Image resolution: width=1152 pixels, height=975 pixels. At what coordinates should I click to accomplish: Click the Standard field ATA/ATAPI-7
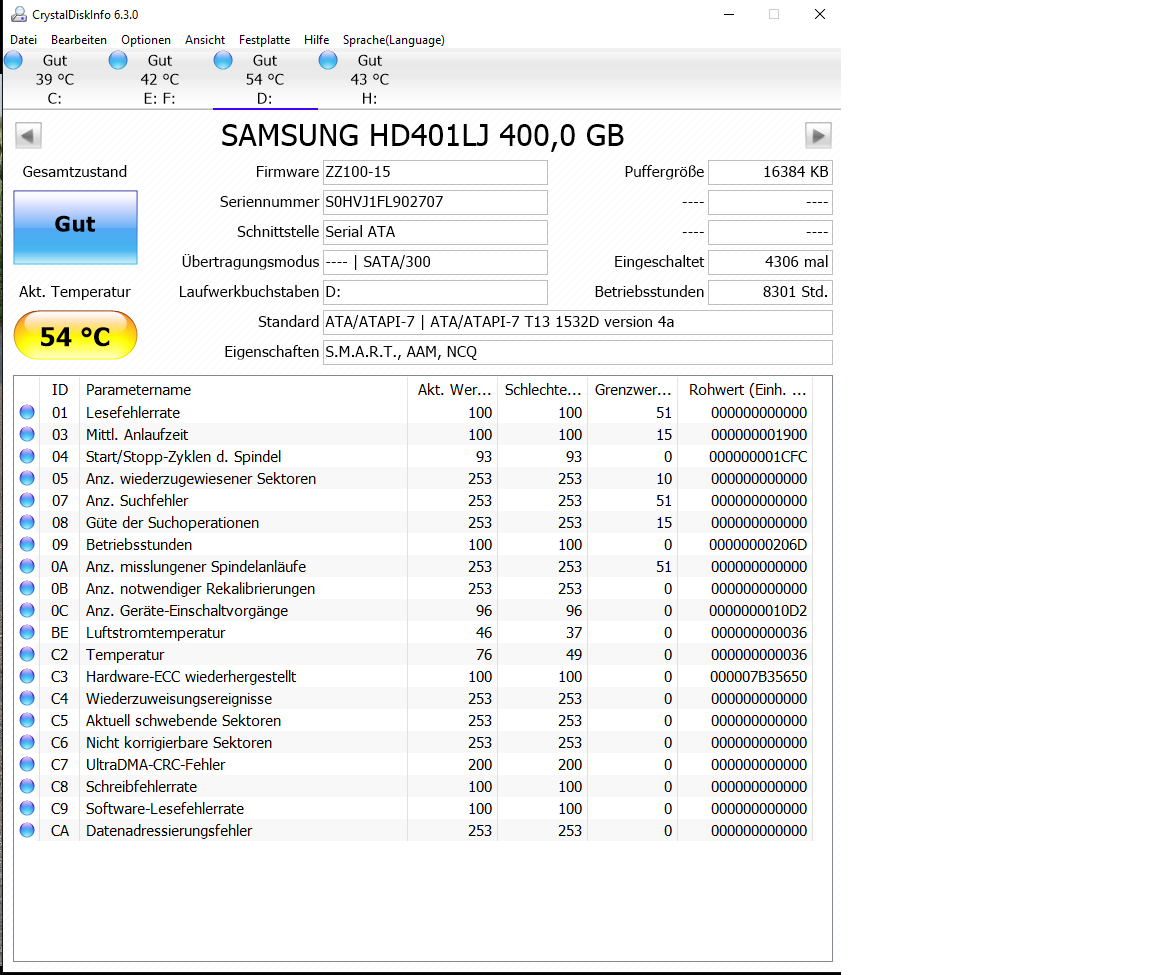577,322
